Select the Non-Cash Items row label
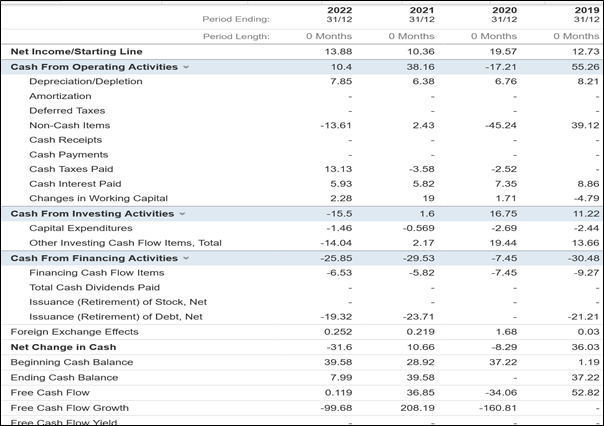This screenshot has width=604, height=426. click(69, 125)
